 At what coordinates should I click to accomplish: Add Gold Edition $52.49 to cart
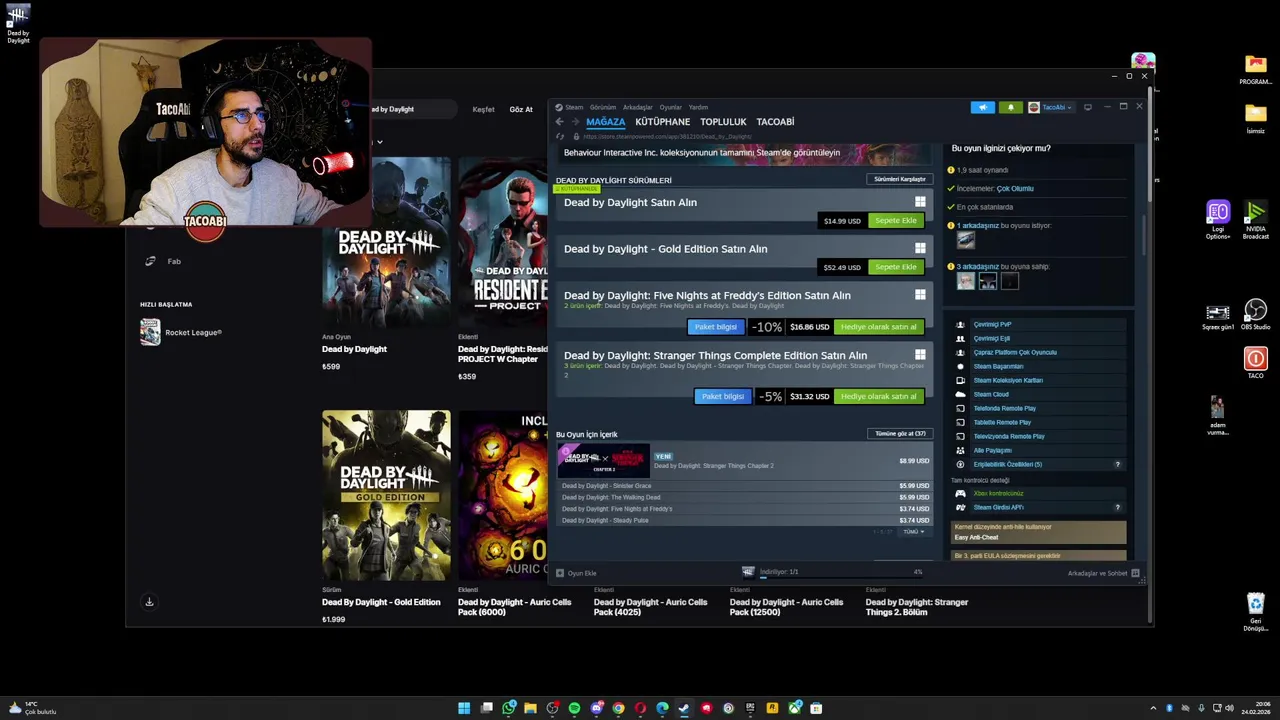coord(896,267)
